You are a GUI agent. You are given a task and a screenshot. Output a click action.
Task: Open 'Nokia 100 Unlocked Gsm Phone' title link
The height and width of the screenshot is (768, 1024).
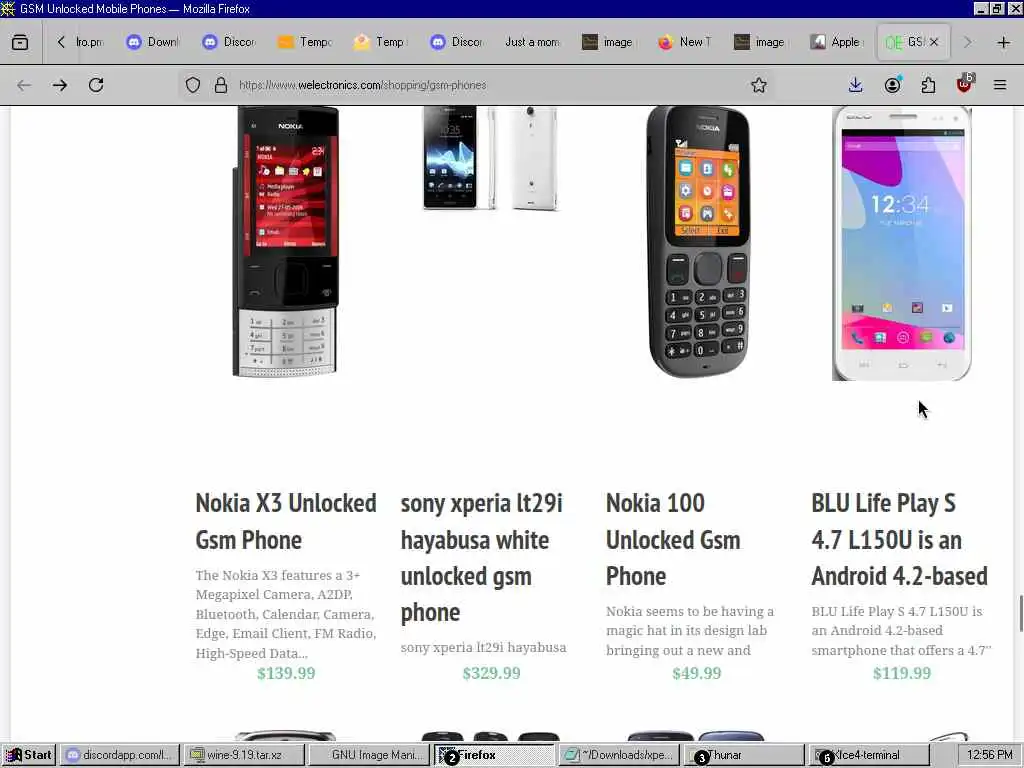673,539
